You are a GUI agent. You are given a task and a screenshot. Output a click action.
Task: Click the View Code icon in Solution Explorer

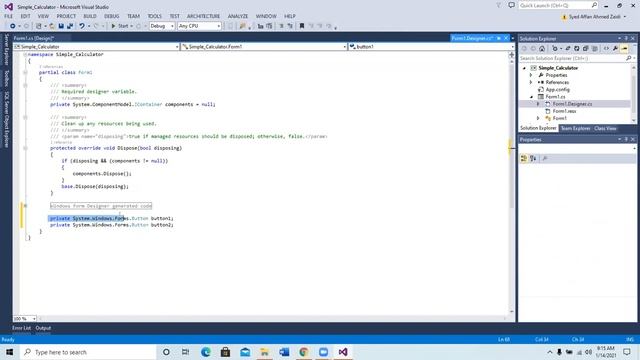point(606,49)
